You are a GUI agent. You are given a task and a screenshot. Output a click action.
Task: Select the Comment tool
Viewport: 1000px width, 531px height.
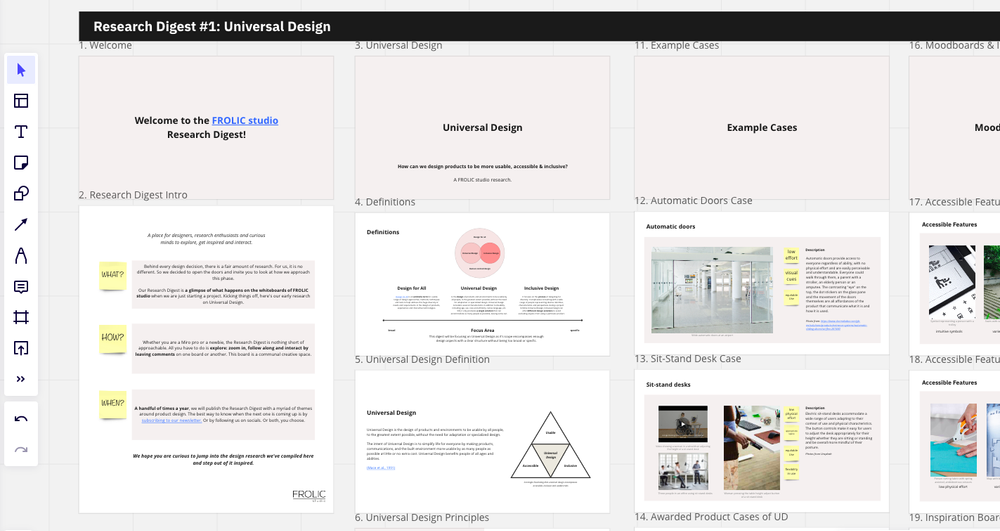(x=21, y=287)
